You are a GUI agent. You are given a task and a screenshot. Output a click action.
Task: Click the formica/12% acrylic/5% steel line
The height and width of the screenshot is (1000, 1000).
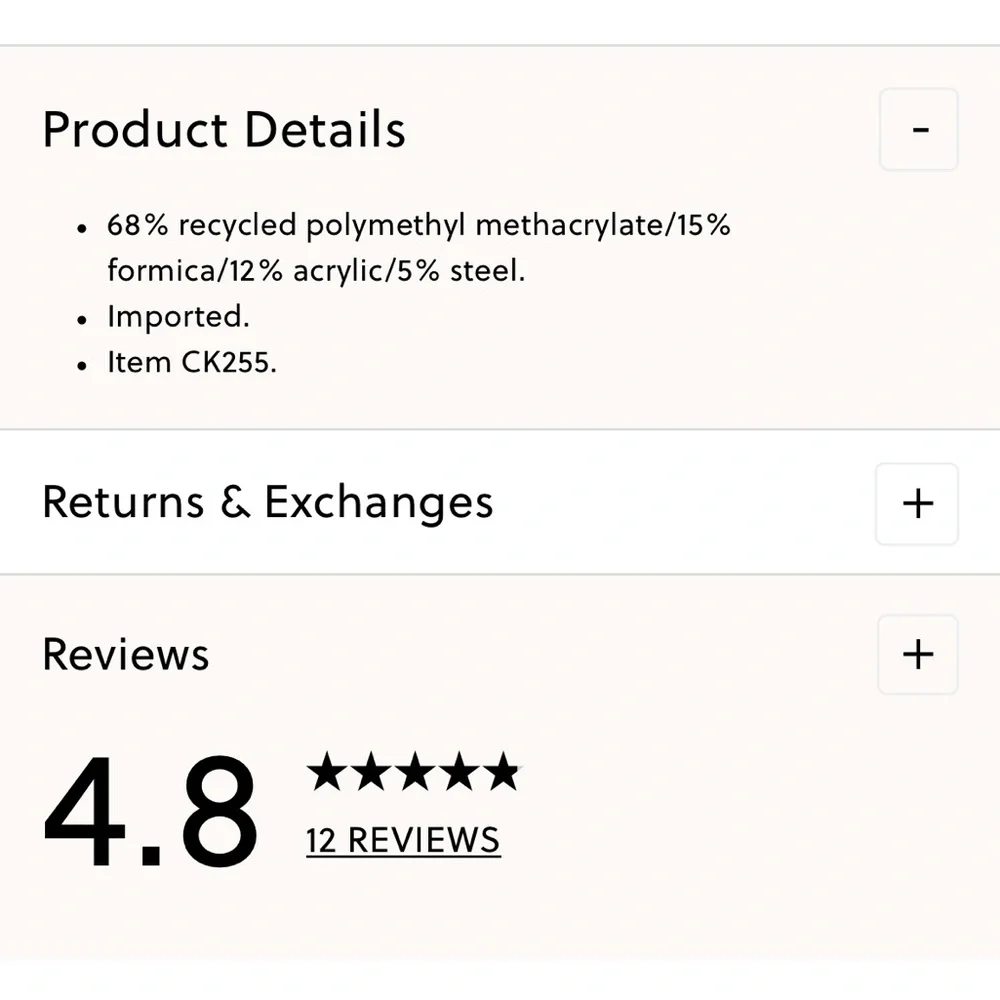316,271
